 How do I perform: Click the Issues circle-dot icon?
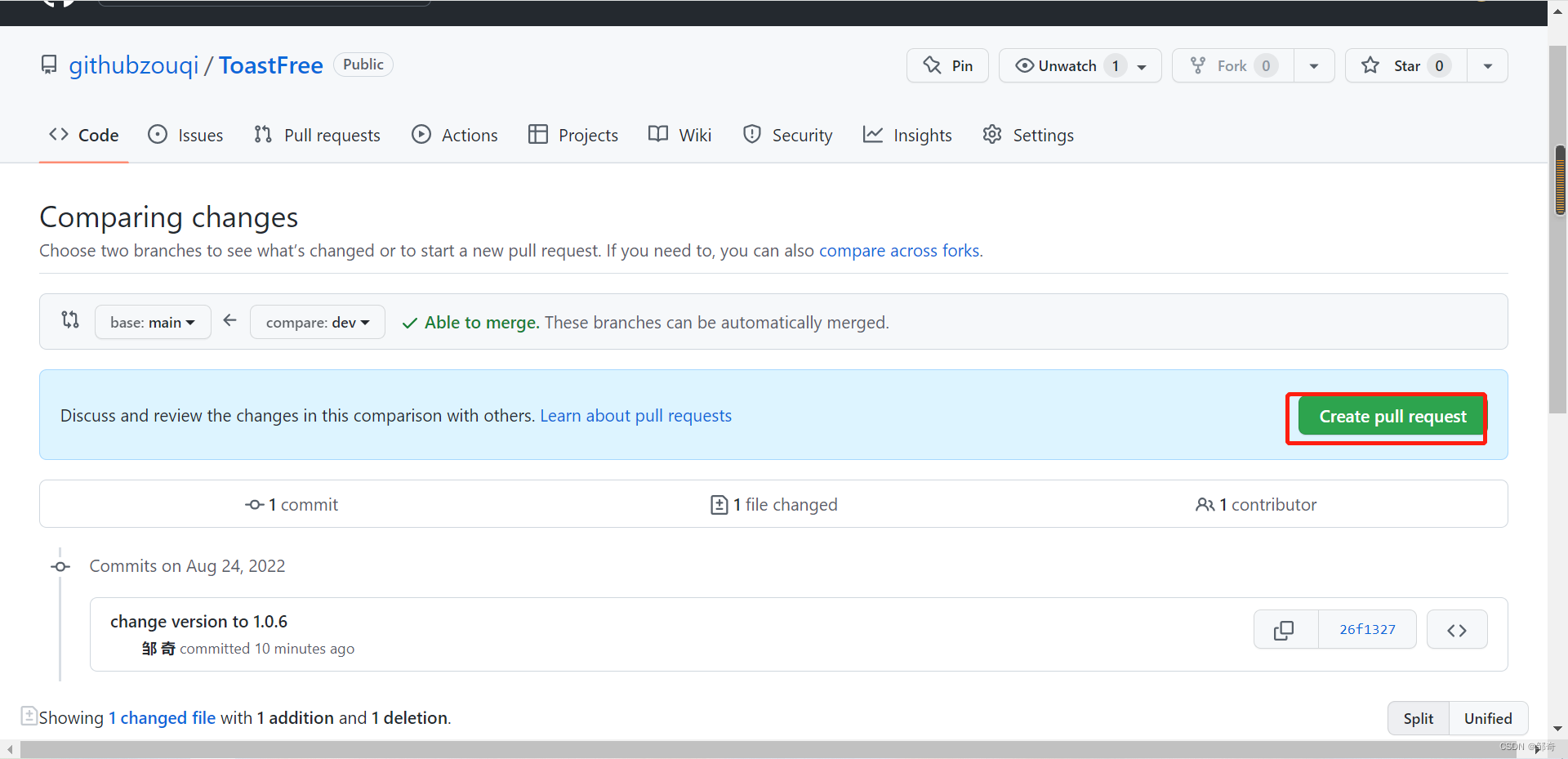click(x=158, y=134)
